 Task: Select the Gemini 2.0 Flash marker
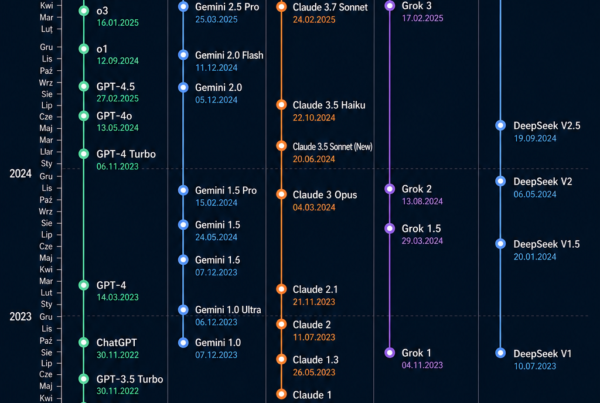[x=182, y=55]
